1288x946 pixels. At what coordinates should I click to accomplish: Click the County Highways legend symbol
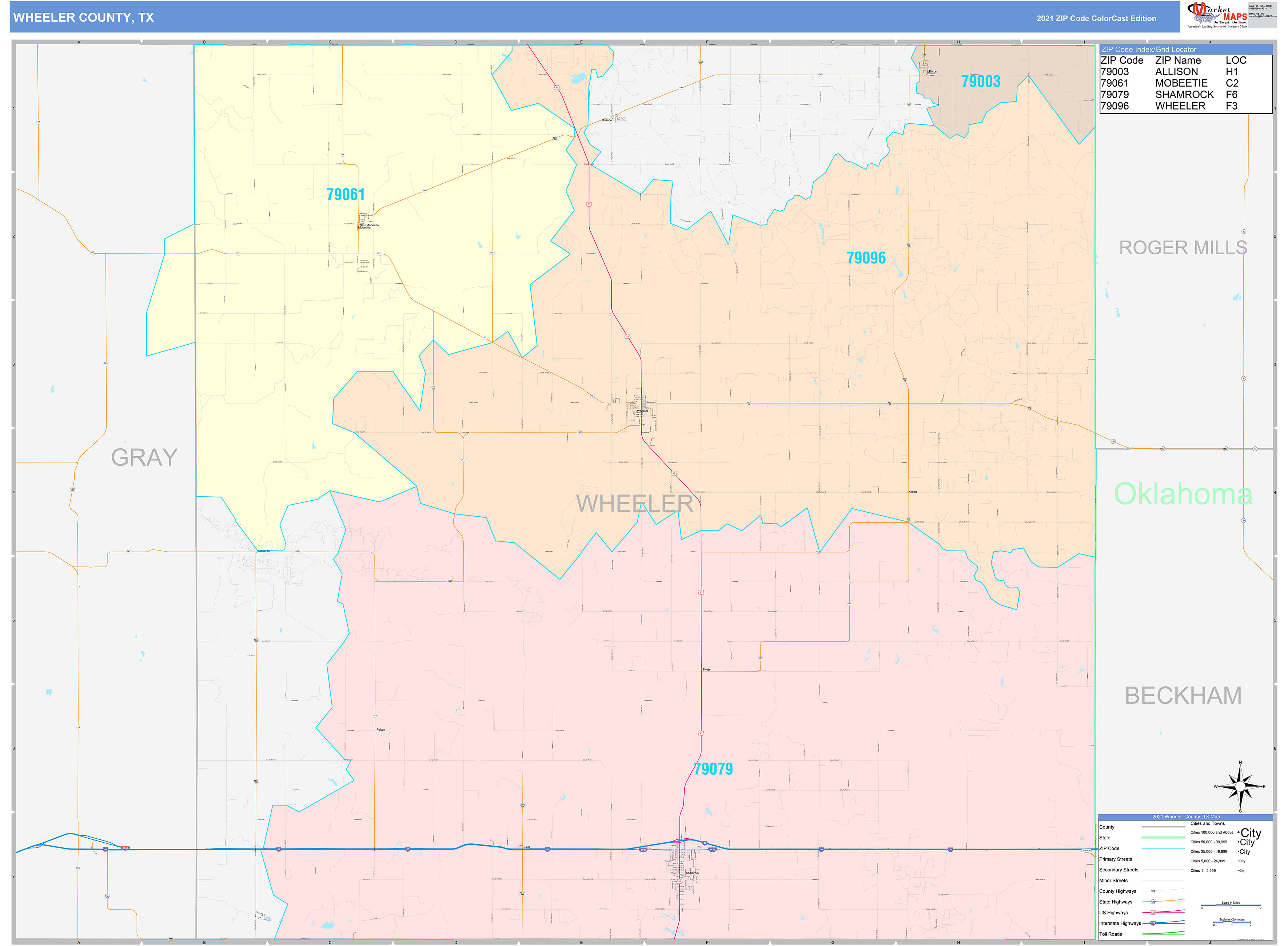(x=1153, y=891)
